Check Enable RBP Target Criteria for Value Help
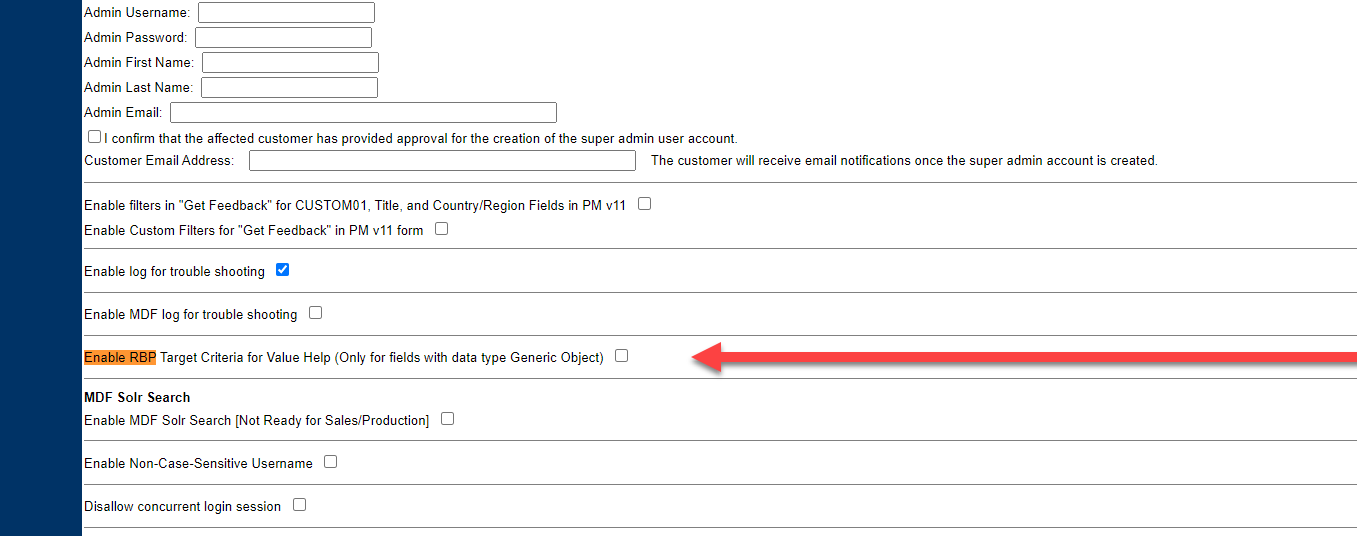Viewport: 1357px width, 536px height. [x=621, y=356]
